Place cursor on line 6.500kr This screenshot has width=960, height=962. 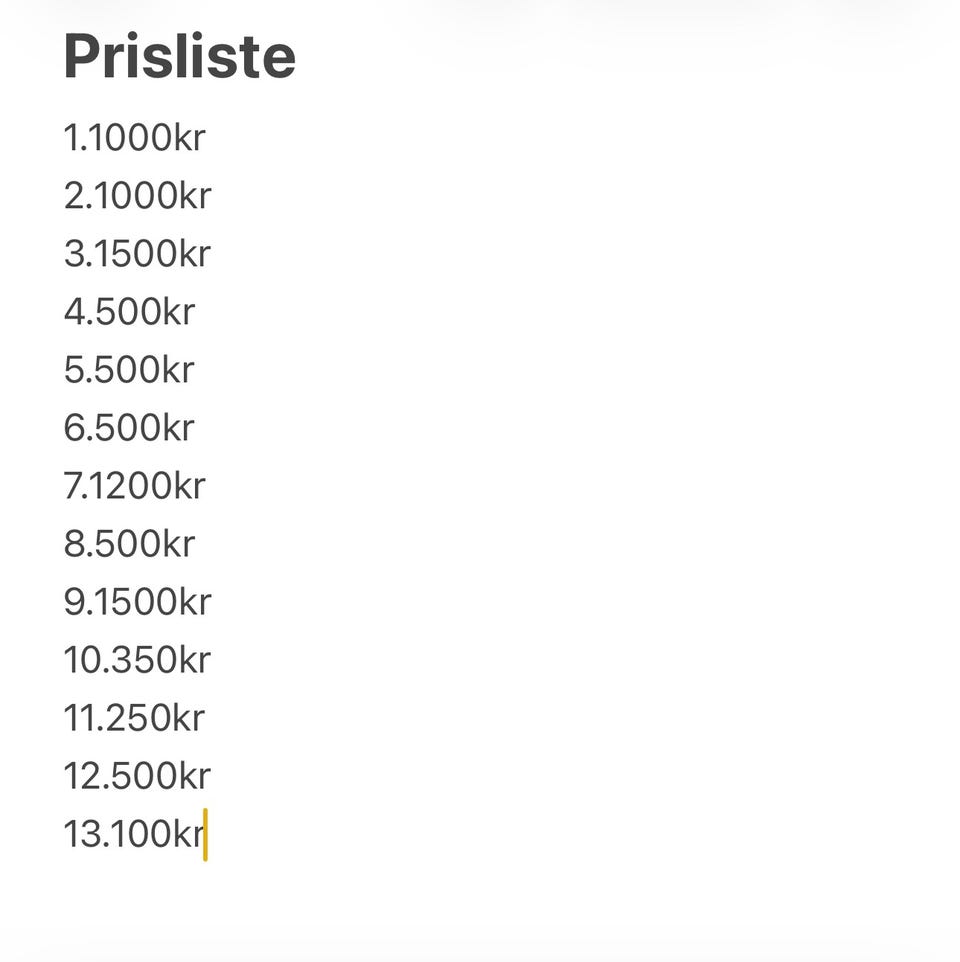(129, 427)
